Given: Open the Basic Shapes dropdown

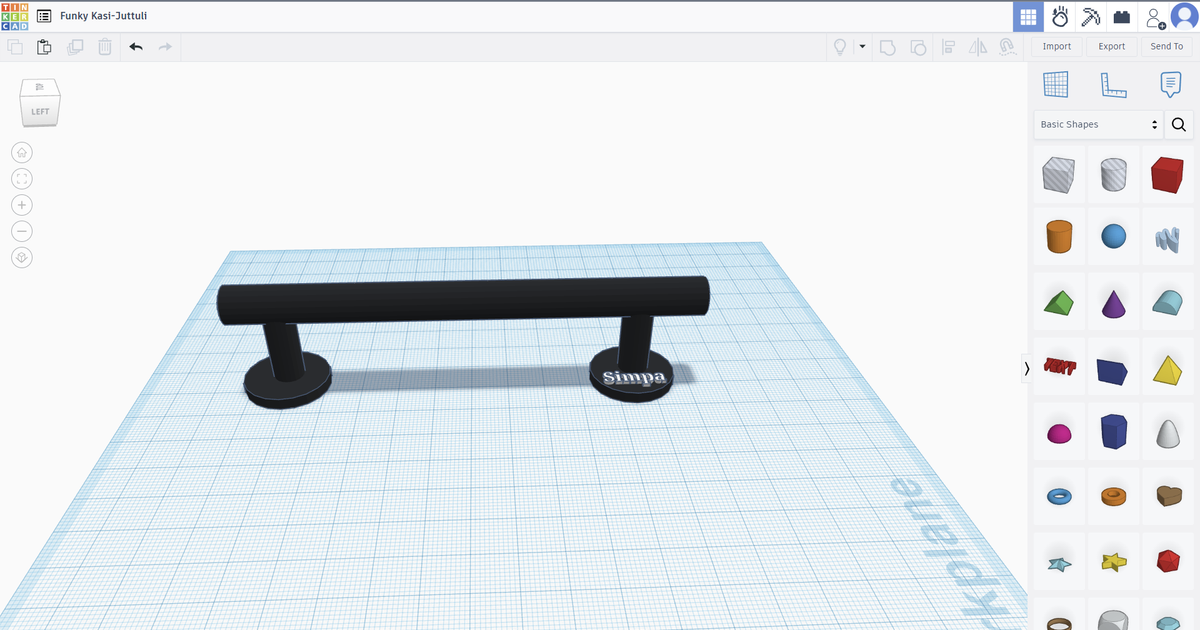Looking at the screenshot, I should (x=1098, y=124).
